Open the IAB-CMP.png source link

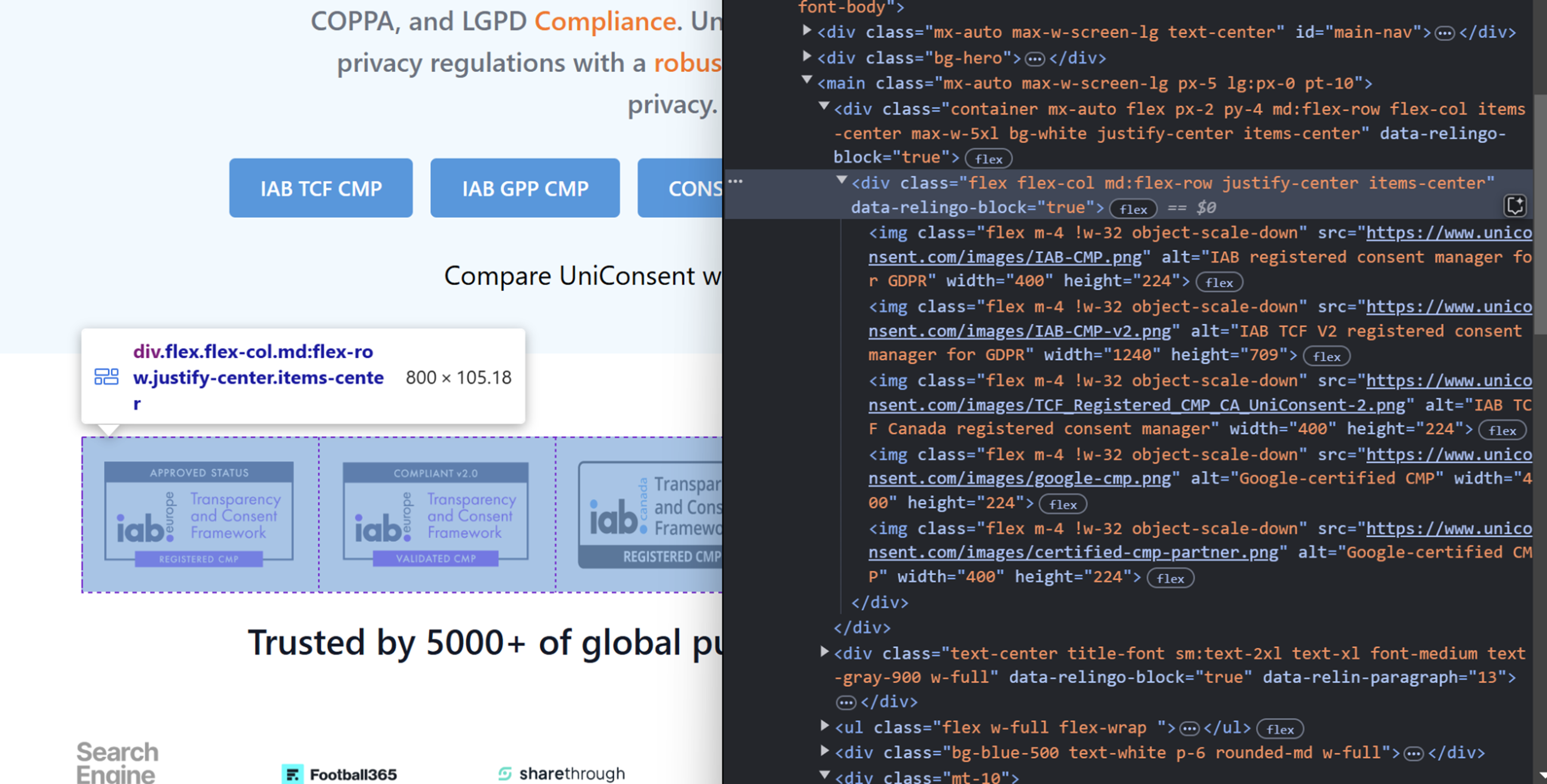coord(1005,257)
